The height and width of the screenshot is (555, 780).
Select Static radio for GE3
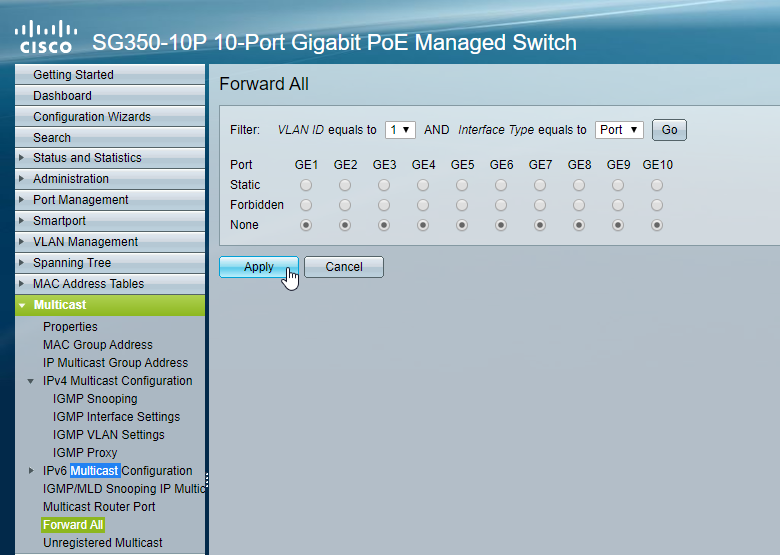[384, 185]
